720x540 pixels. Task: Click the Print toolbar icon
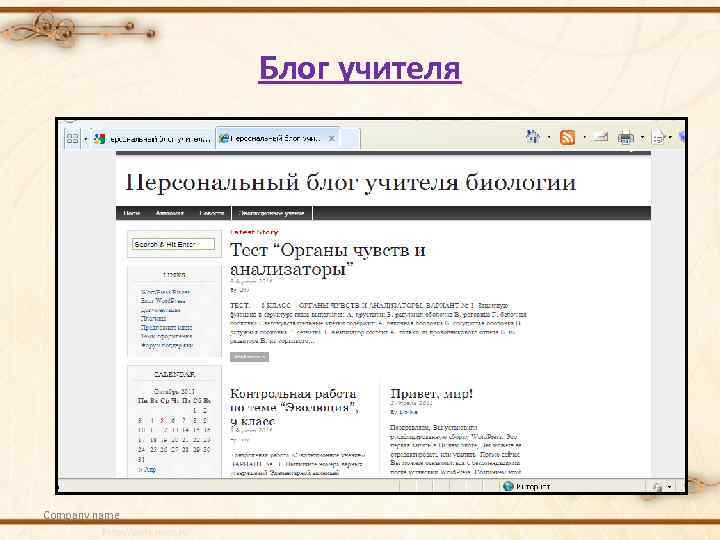625,137
